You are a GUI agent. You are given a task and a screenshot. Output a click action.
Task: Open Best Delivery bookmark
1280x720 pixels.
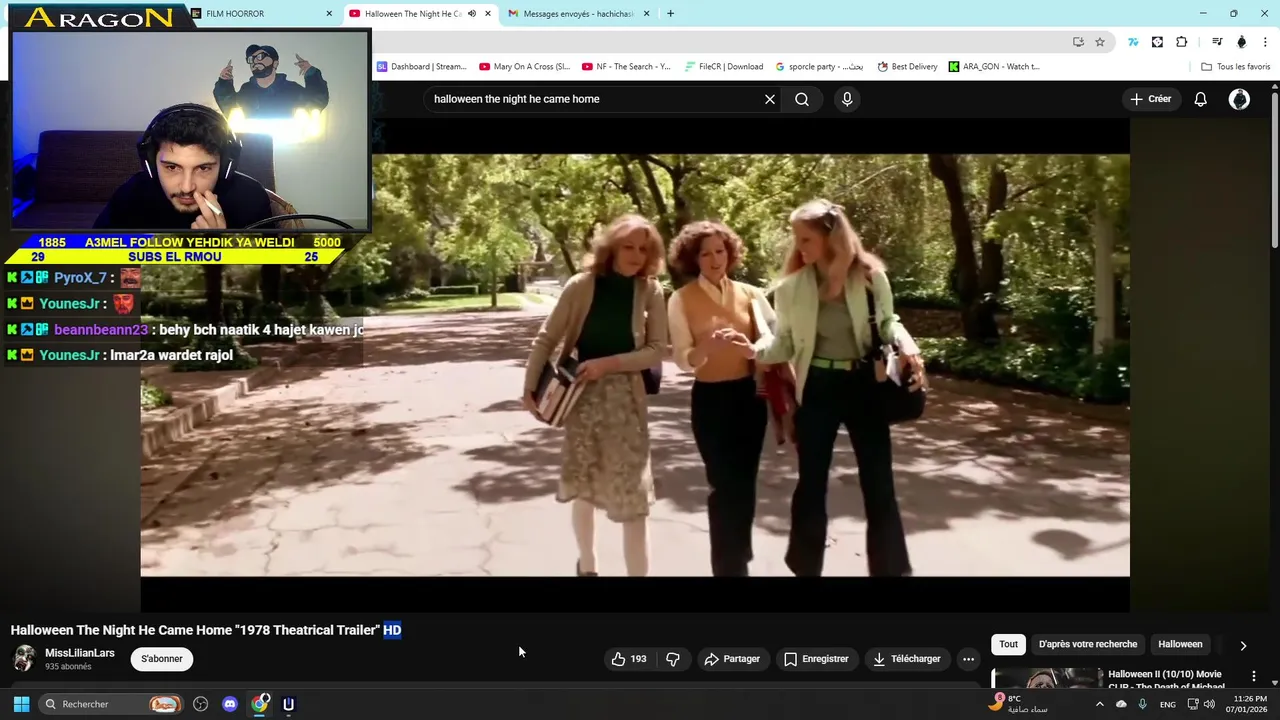(908, 67)
